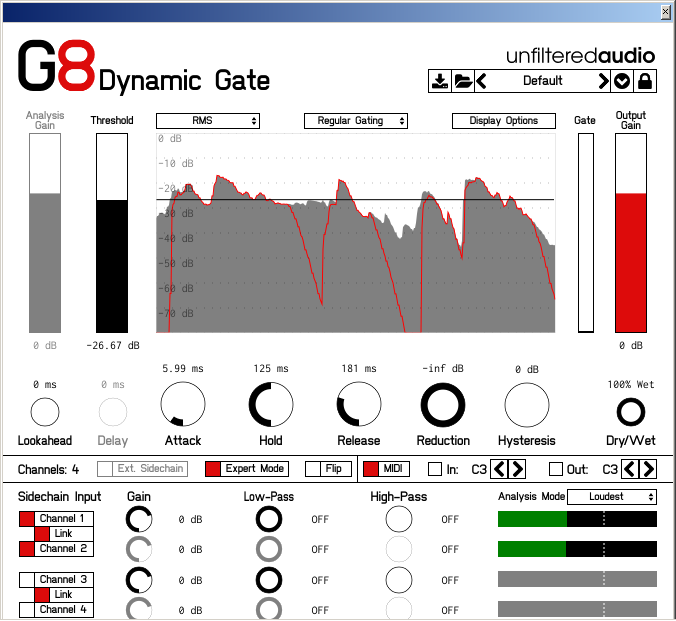Screen dimensions: 676x621
Task: Go to previous preset arrow
Action: coord(482,82)
